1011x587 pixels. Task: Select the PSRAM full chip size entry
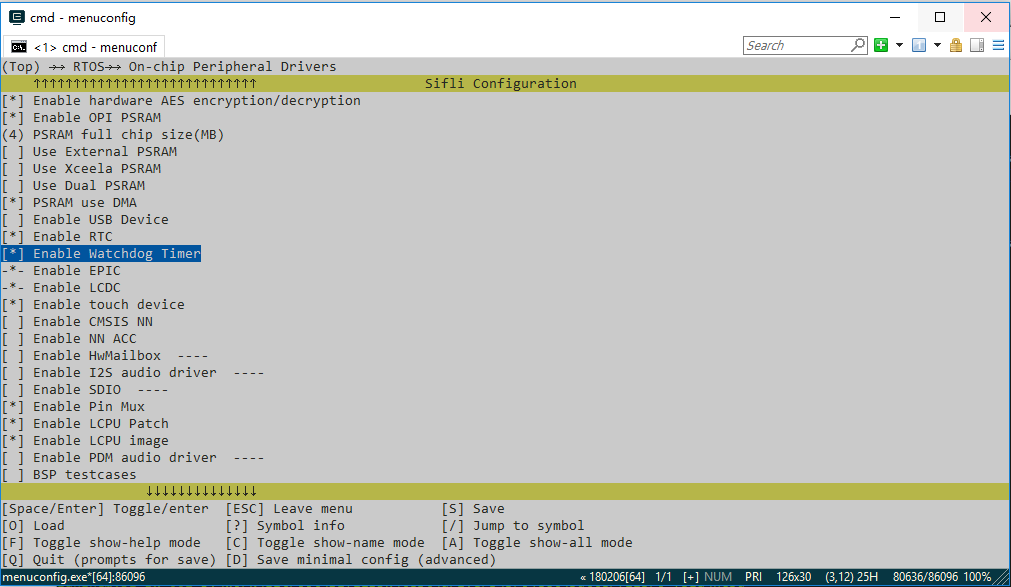coord(113,135)
